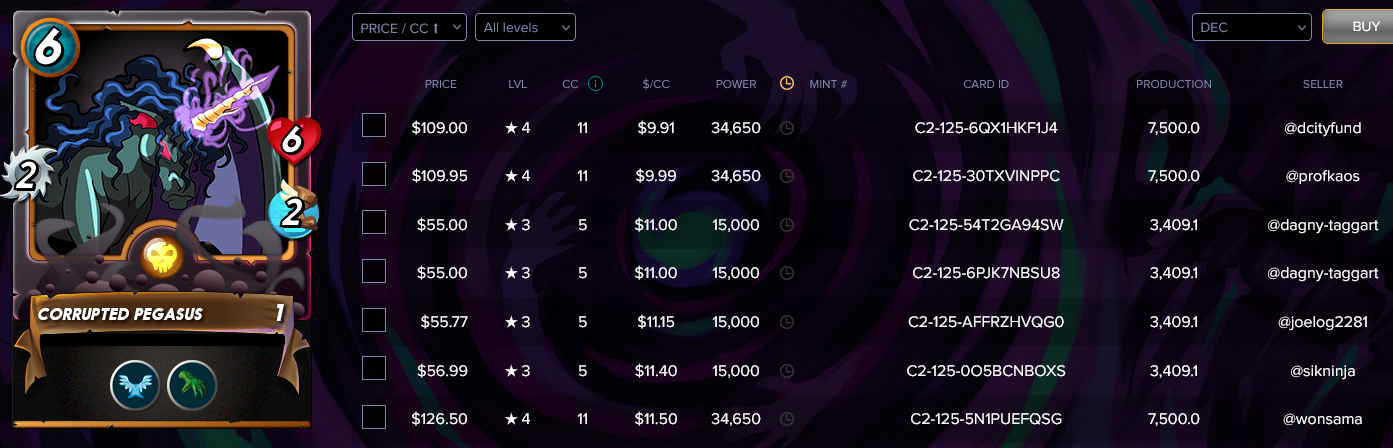Click the PRODUCTION column header
The height and width of the screenshot is (448, 1393).
[1174, 84]
